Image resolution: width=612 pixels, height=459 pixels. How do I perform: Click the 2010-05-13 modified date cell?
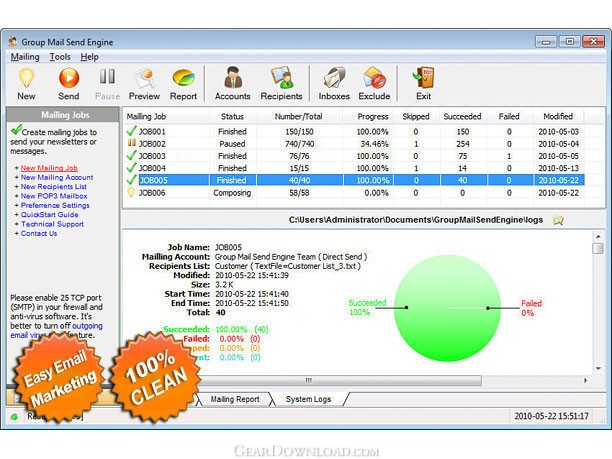(x=559, y=168)
